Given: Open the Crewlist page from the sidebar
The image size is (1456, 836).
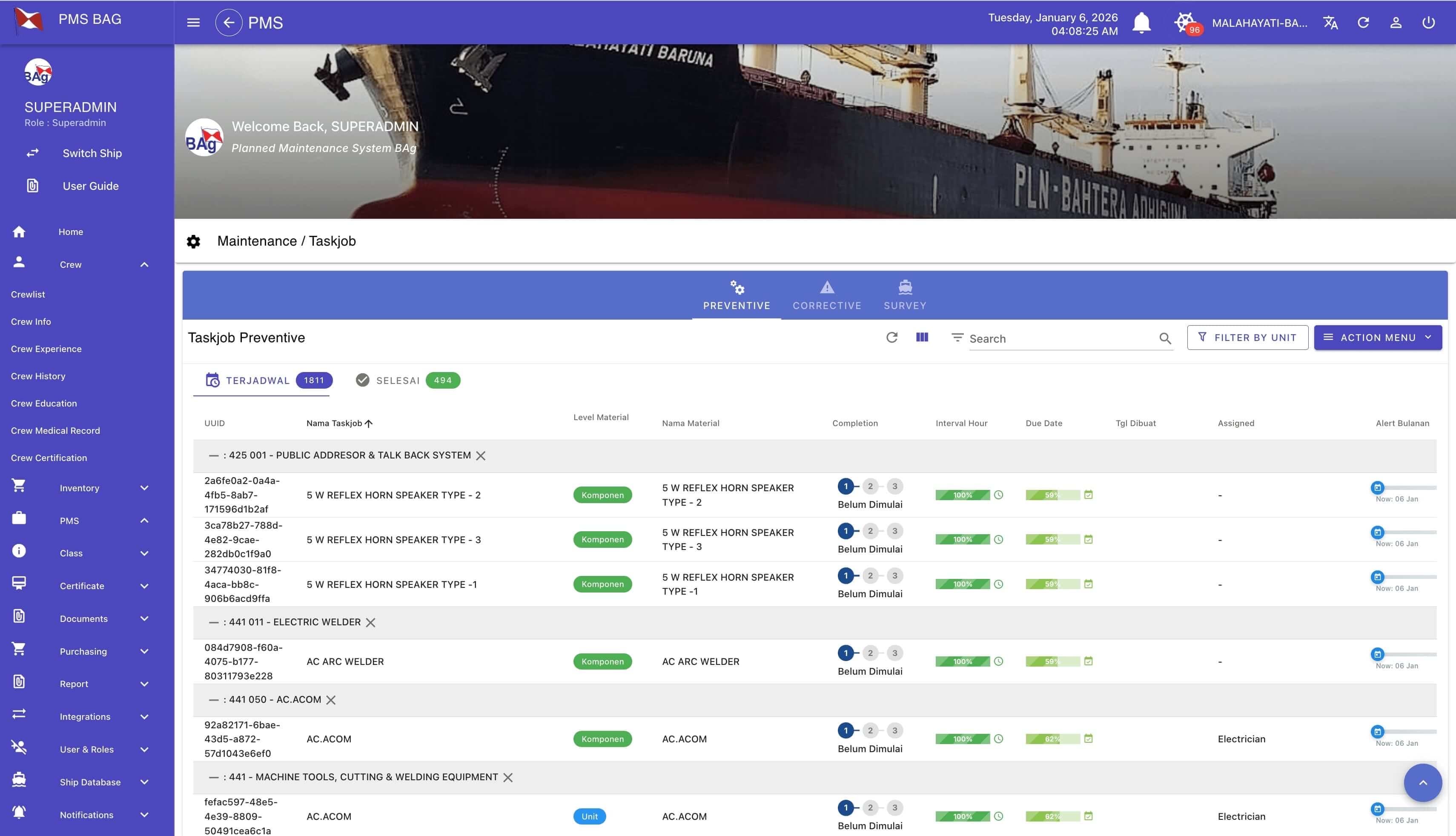Looking at the screenshot, I should 28,294.
